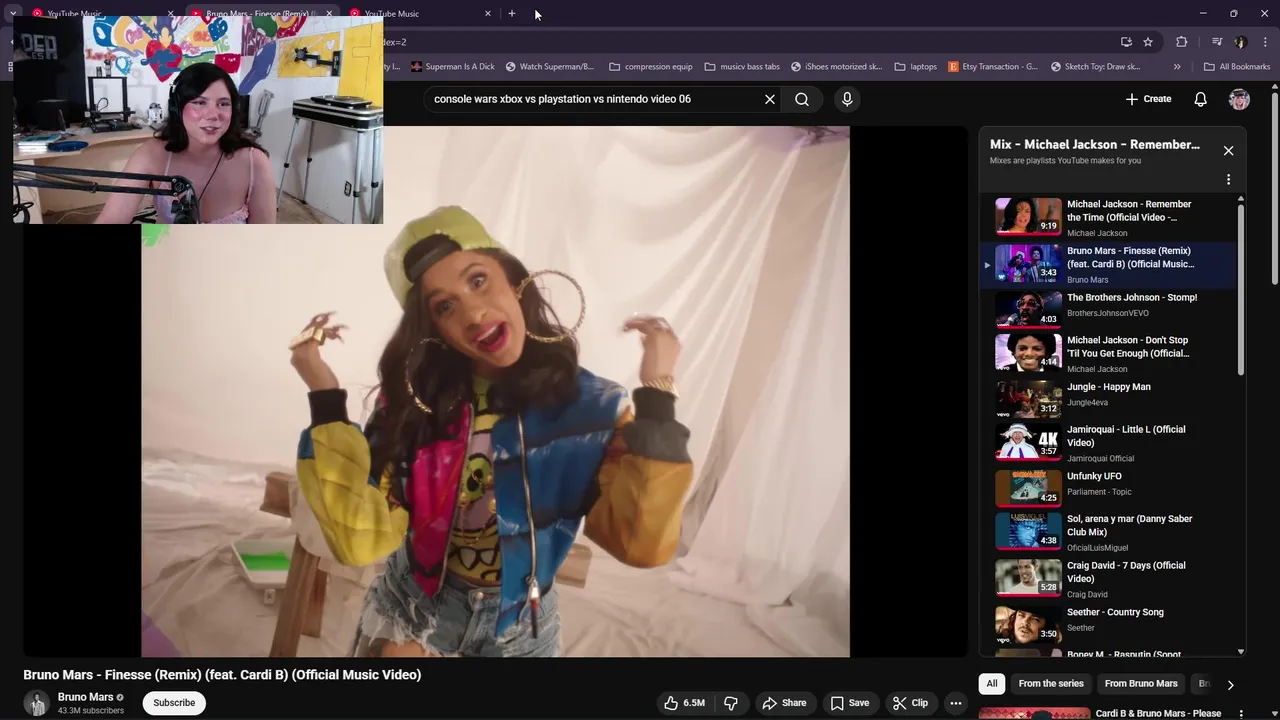Select the From Bruno Mars chip

[1141, 684]
